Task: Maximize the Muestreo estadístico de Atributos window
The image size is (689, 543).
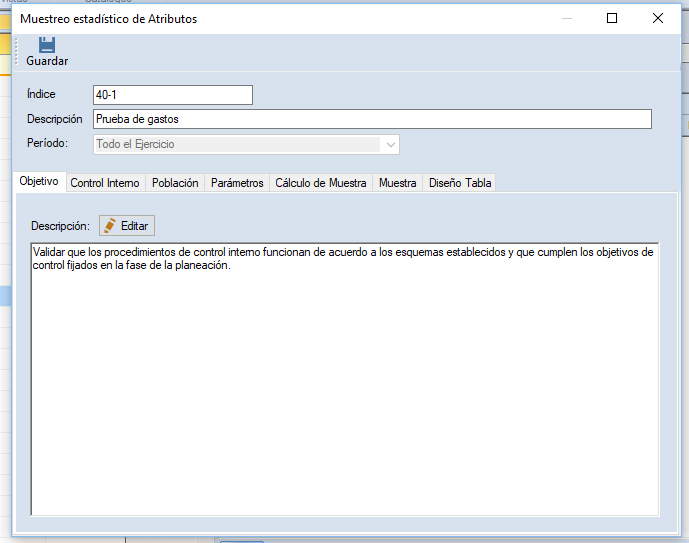Action: click(x=612, y=18)
